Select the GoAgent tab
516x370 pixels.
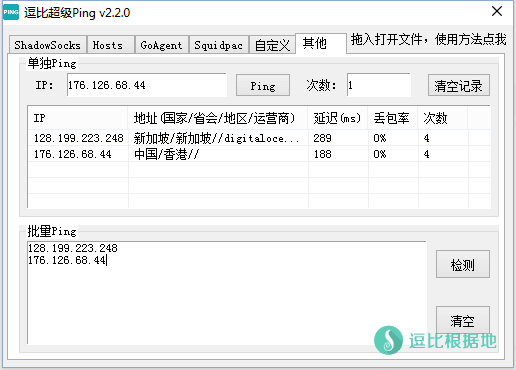tap(162, 45)
